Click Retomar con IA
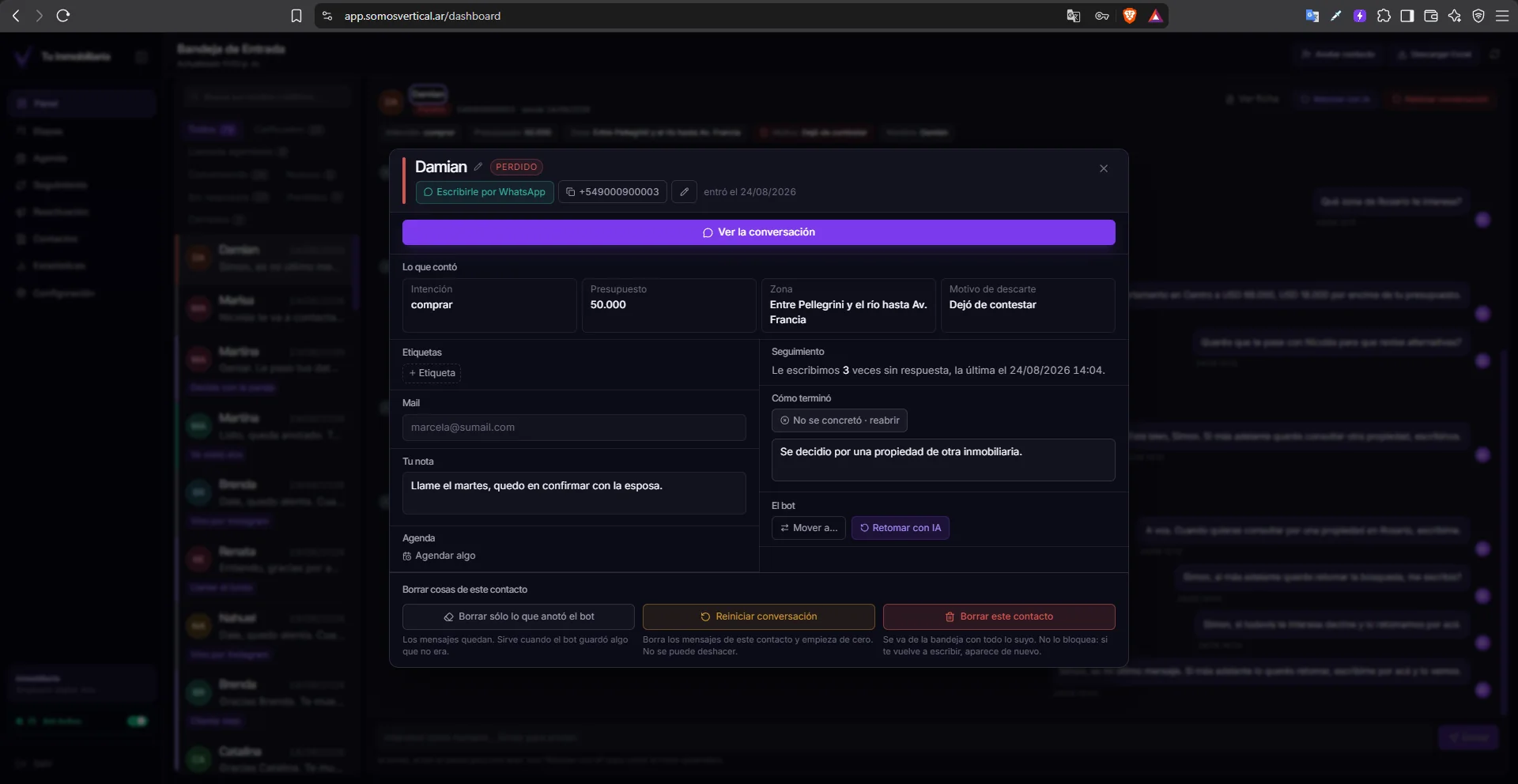Viewport: 1518px width, 784px height. coord(901,528)
